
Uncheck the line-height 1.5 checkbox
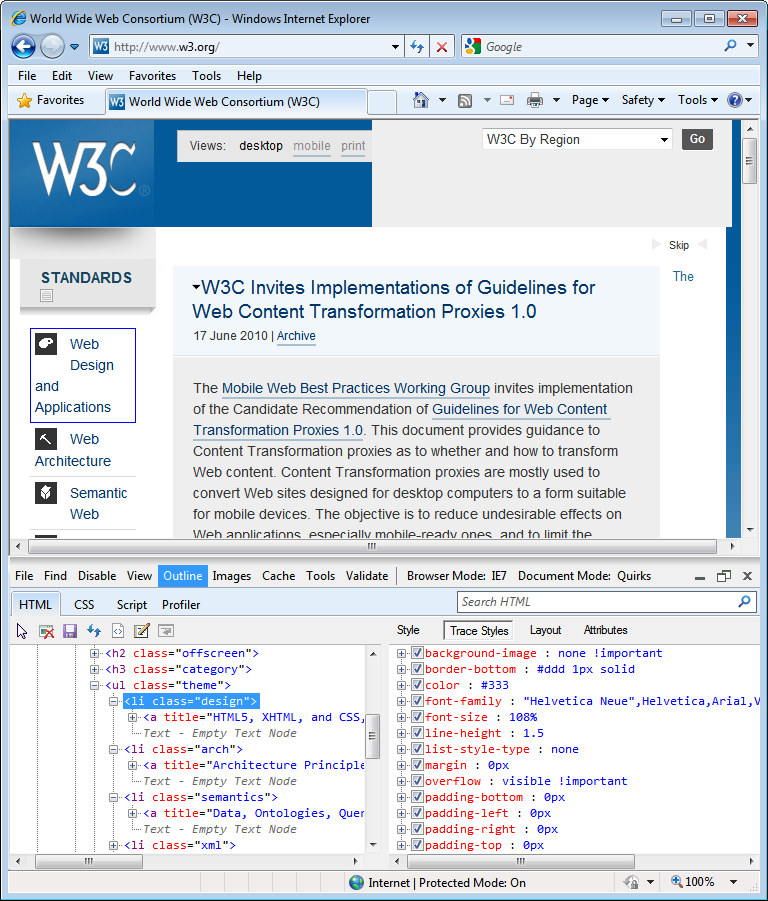[418, 733]
